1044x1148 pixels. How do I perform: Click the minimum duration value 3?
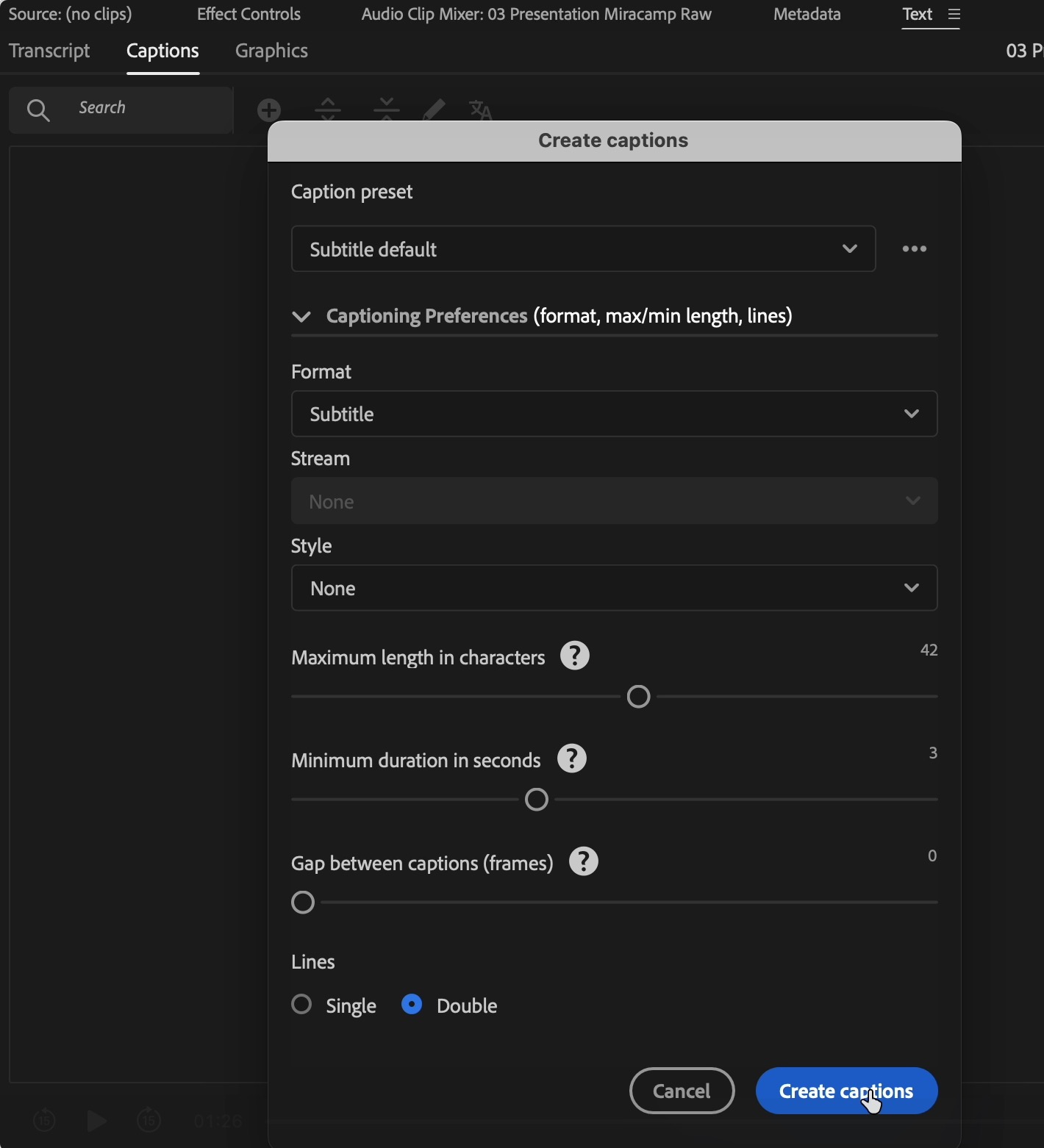pos(933,753)
